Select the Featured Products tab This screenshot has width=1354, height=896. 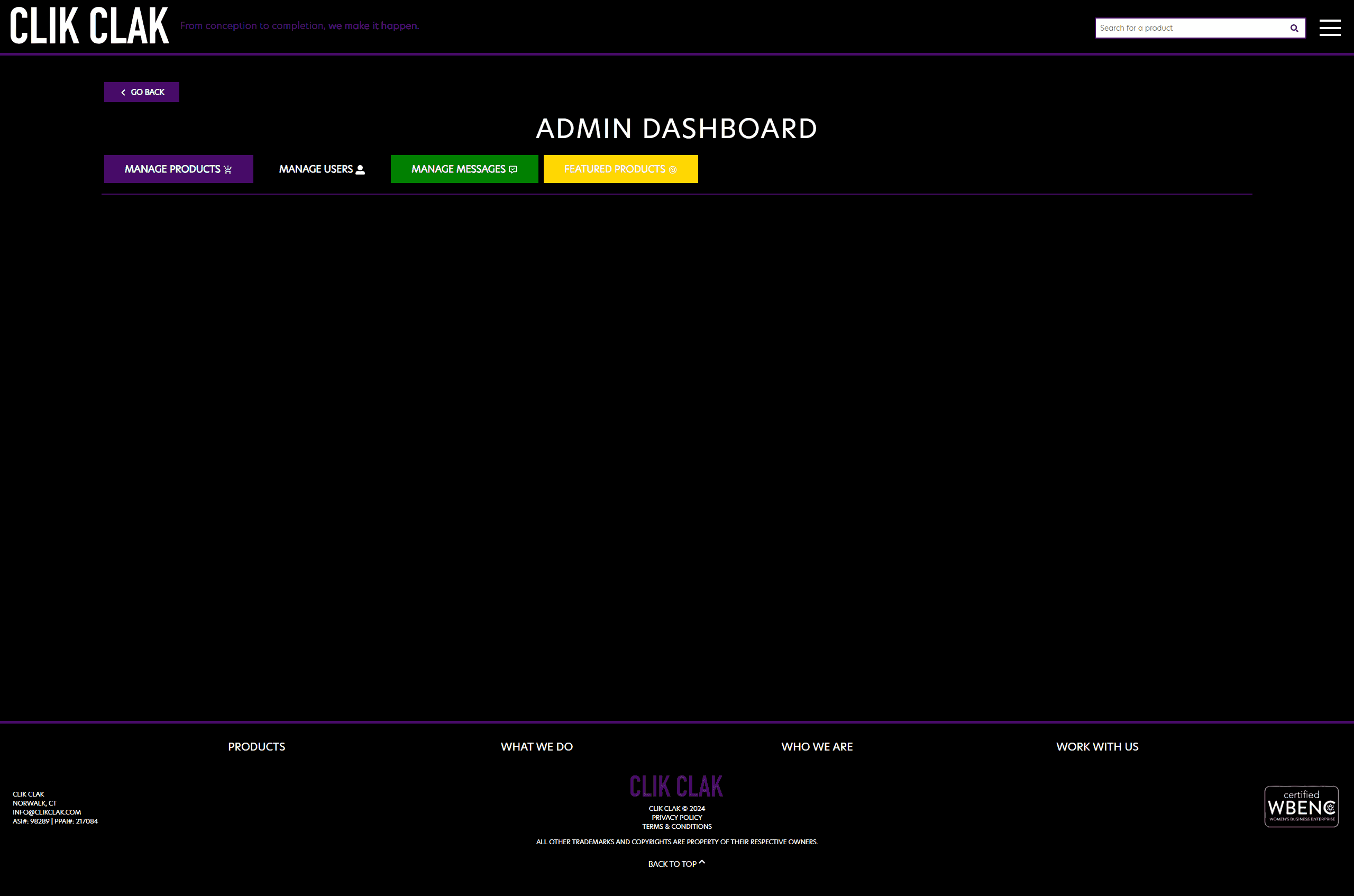click(x=620, y=169)
